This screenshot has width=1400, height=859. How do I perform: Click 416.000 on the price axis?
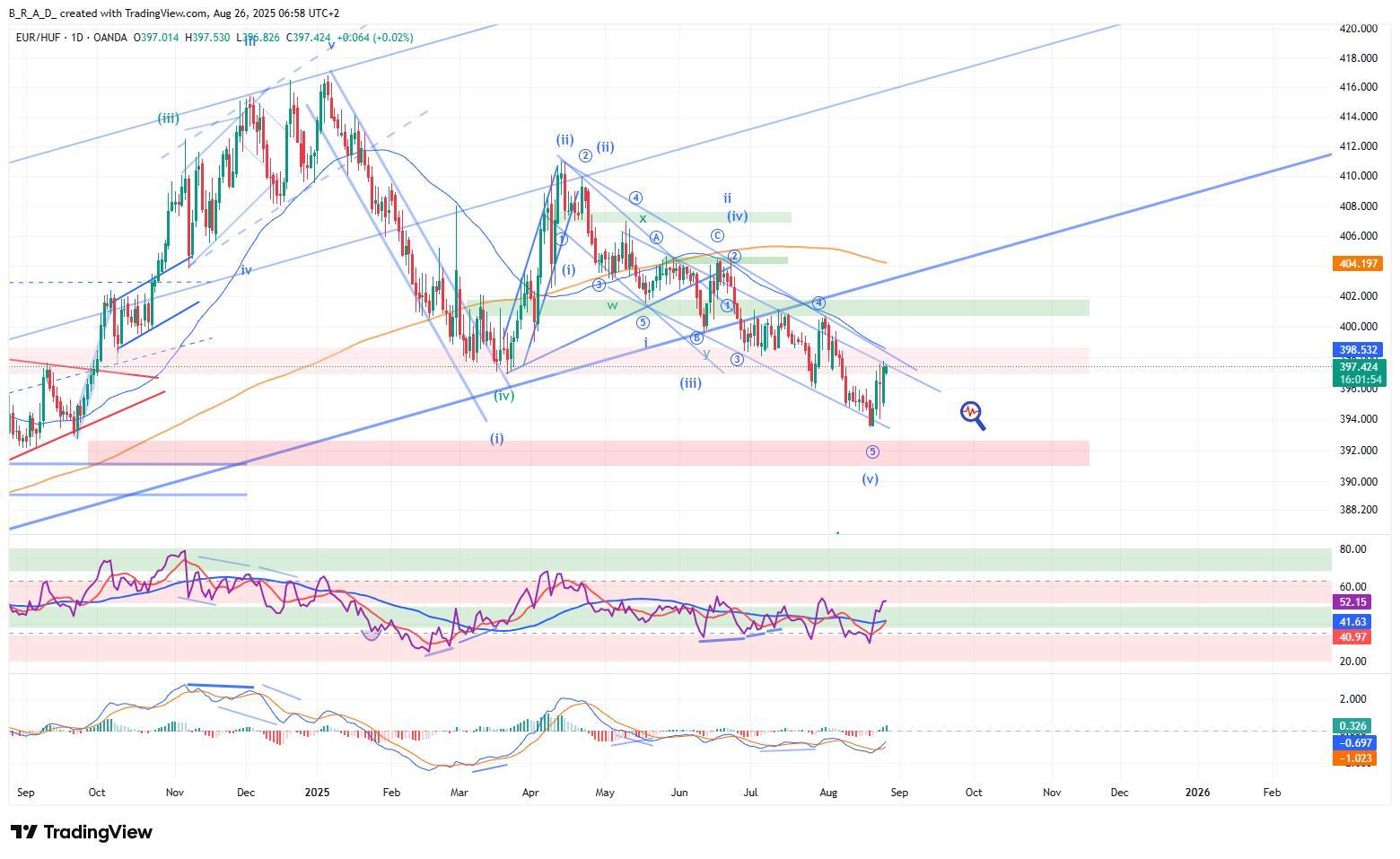pyautogui.click(x=1358, y=87)
